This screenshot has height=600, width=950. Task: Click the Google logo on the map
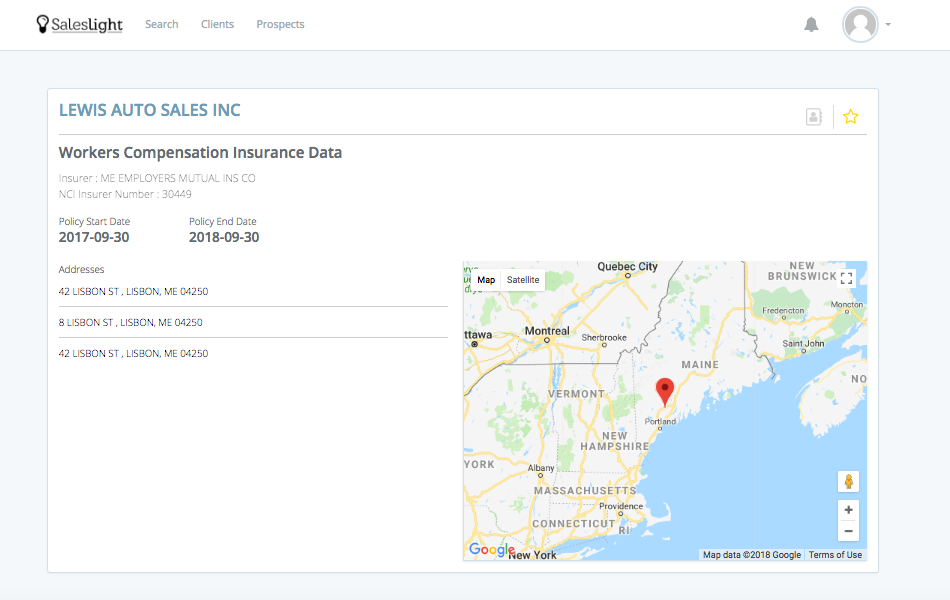(x=491, y=549)
